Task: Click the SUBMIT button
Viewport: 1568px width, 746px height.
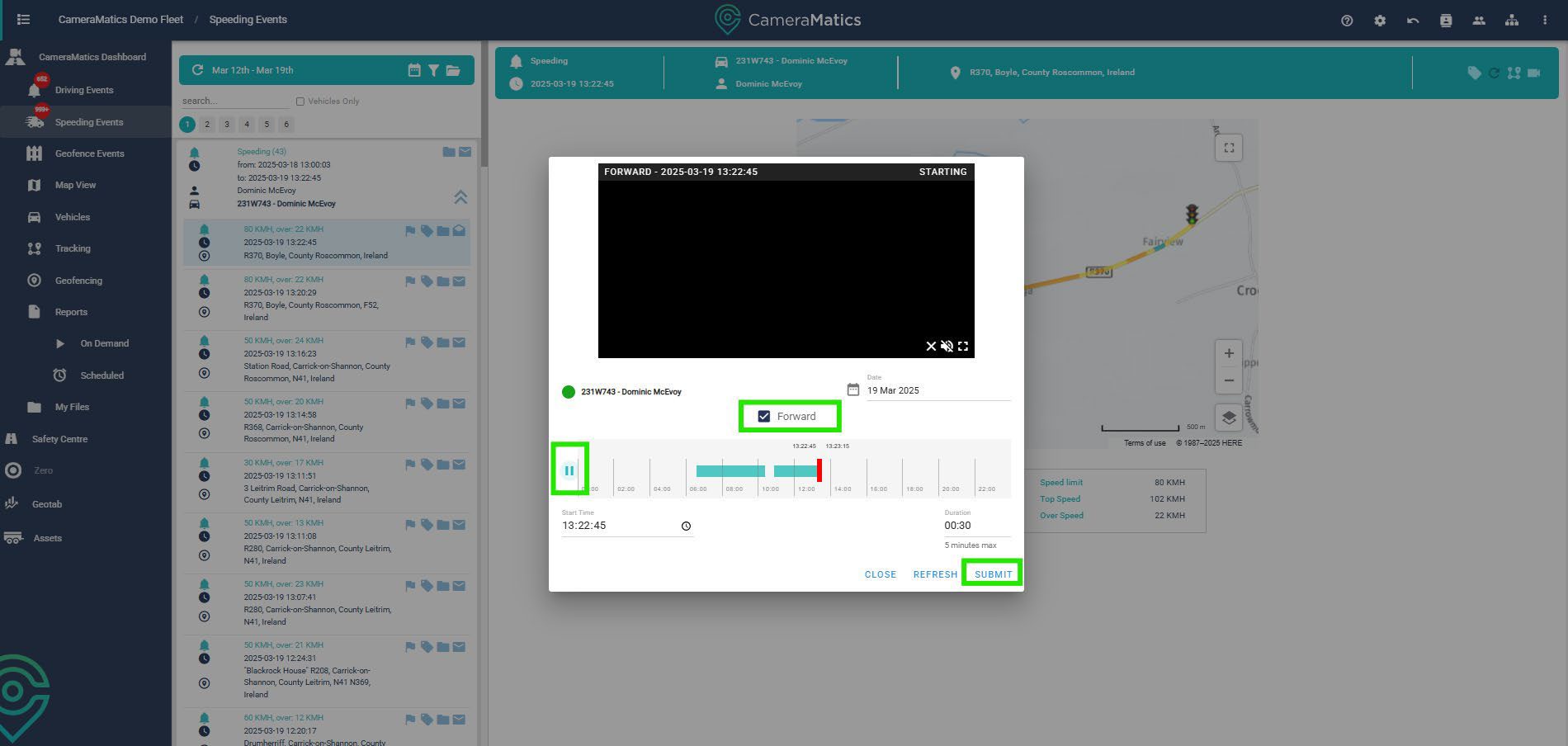Action: click(993, 574)
